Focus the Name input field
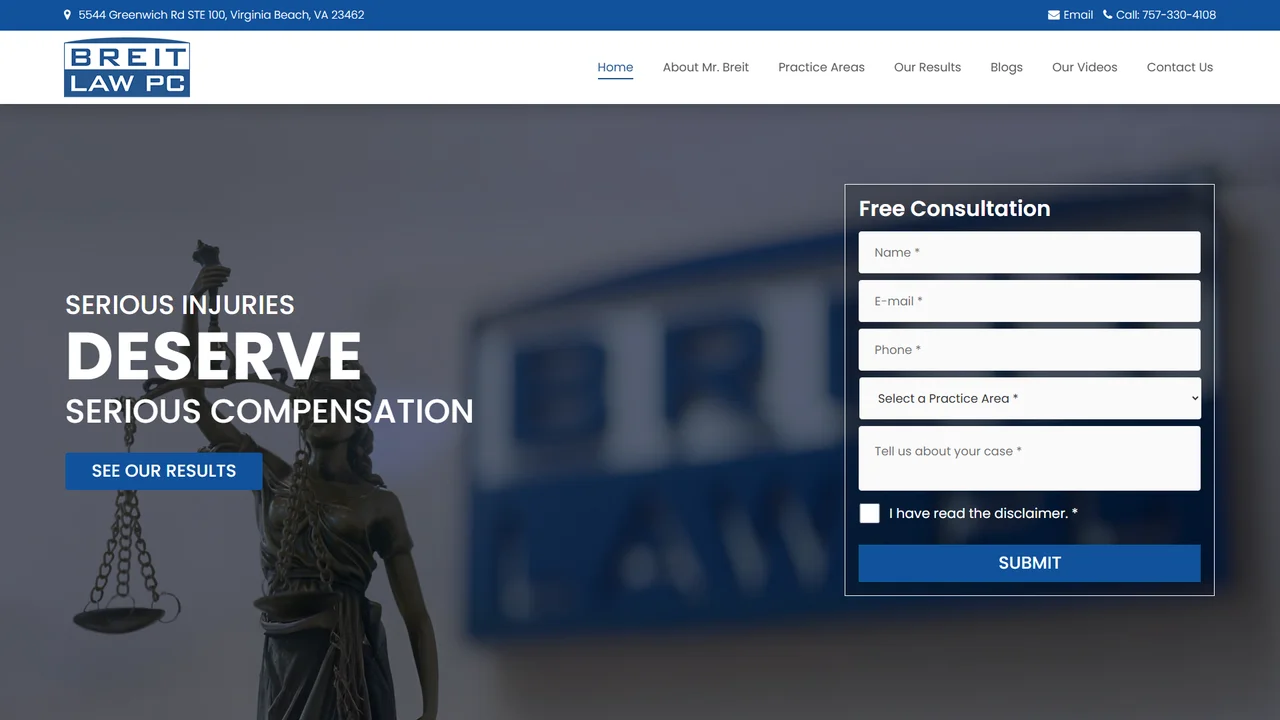Screen dimensions: 1280x720 (1029, 252)
